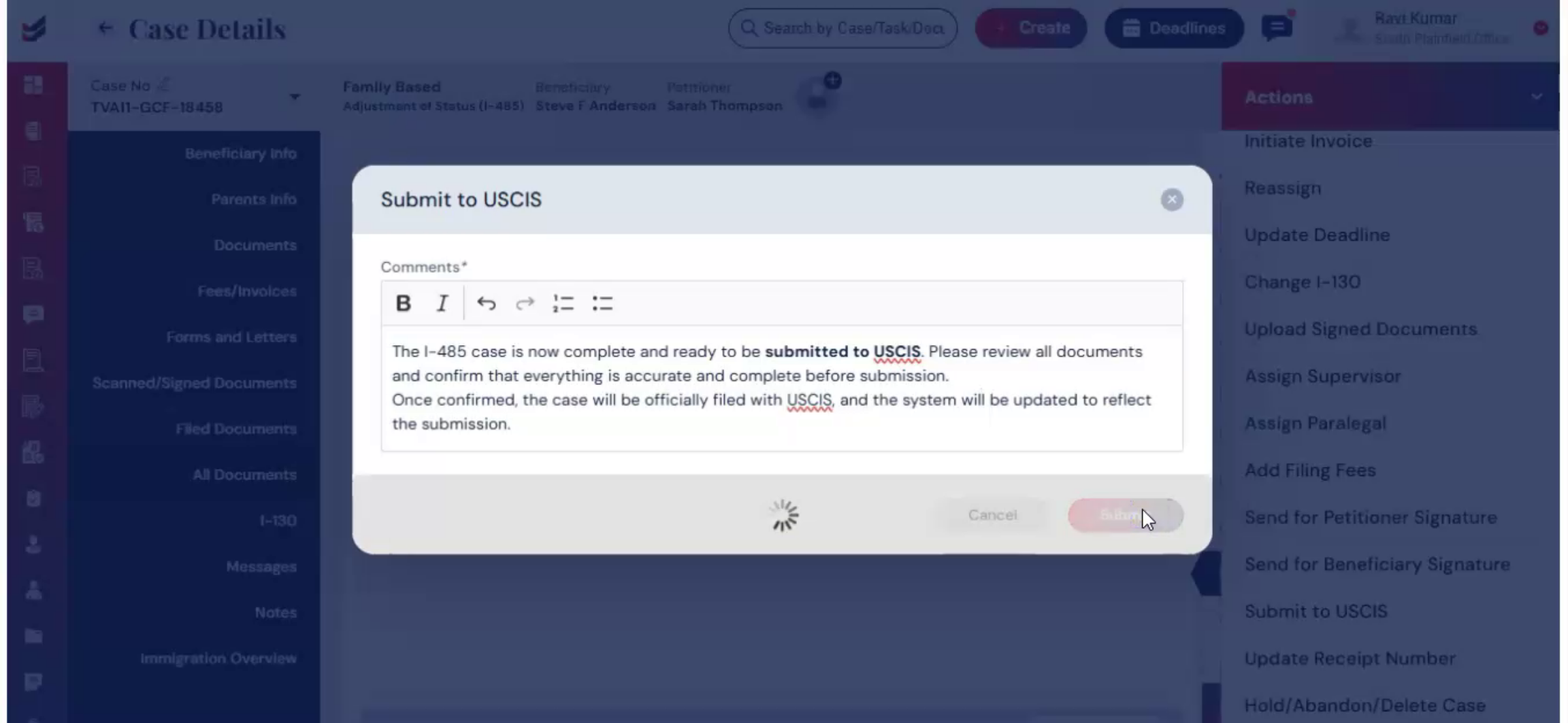This screenshot has width=1568, height=723.
Task: Choose Send for Petitioner Signature
Action: tap(1371, 518)
